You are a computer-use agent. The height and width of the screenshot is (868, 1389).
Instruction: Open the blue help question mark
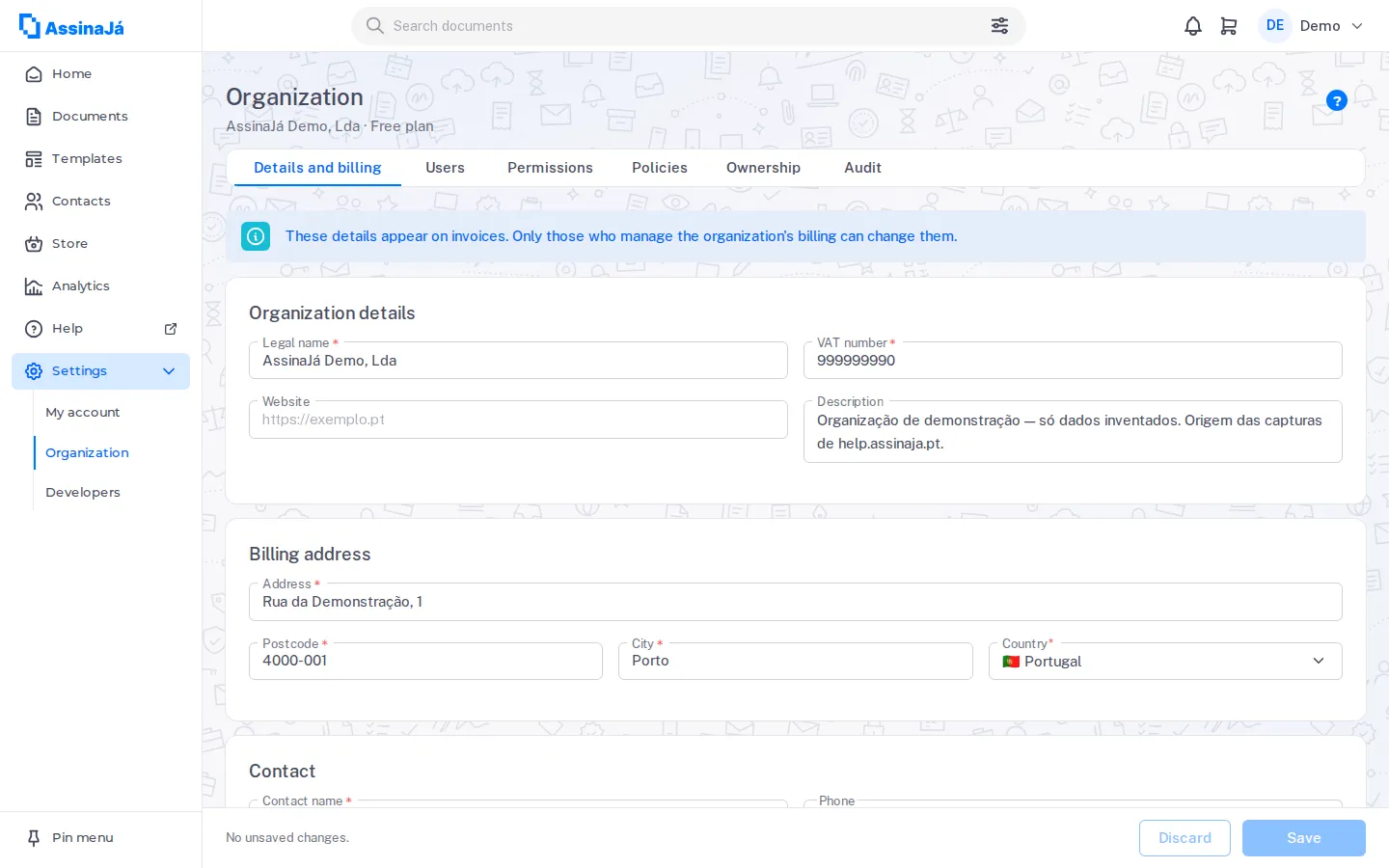tap(1337, 100)
